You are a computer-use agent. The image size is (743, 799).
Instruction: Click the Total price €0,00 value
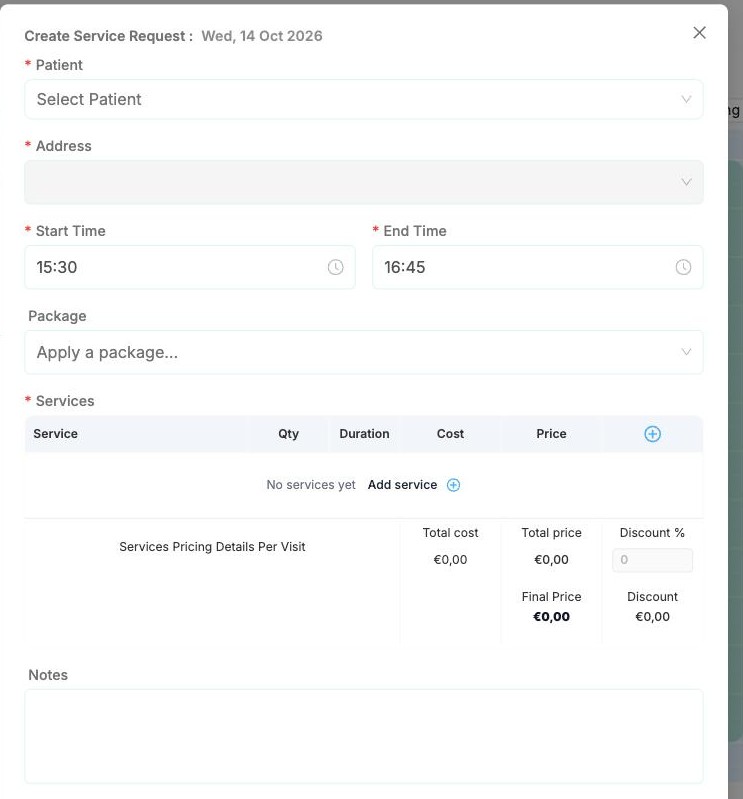pos(551,560)
